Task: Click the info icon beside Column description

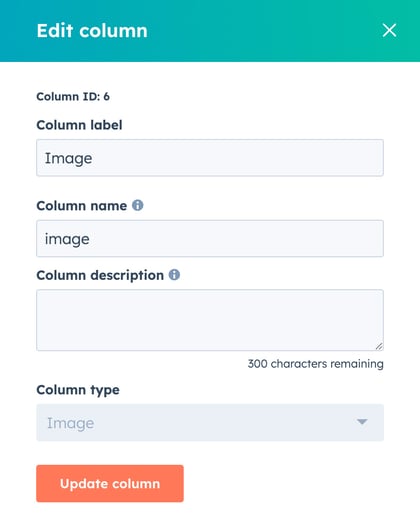Action: (x=174, y=275)
